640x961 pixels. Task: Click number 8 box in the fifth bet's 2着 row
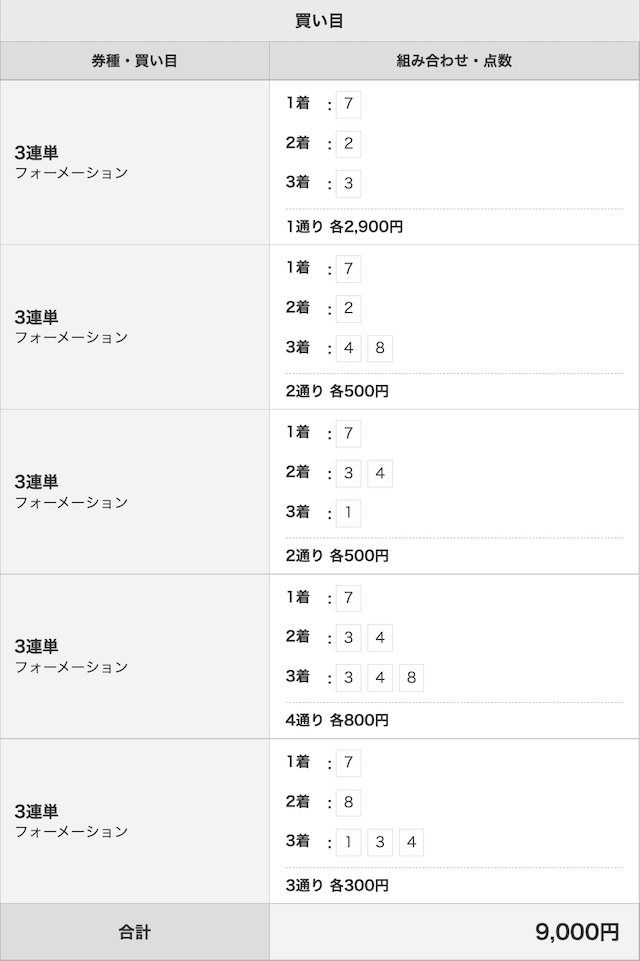click(x=348, y=802)
